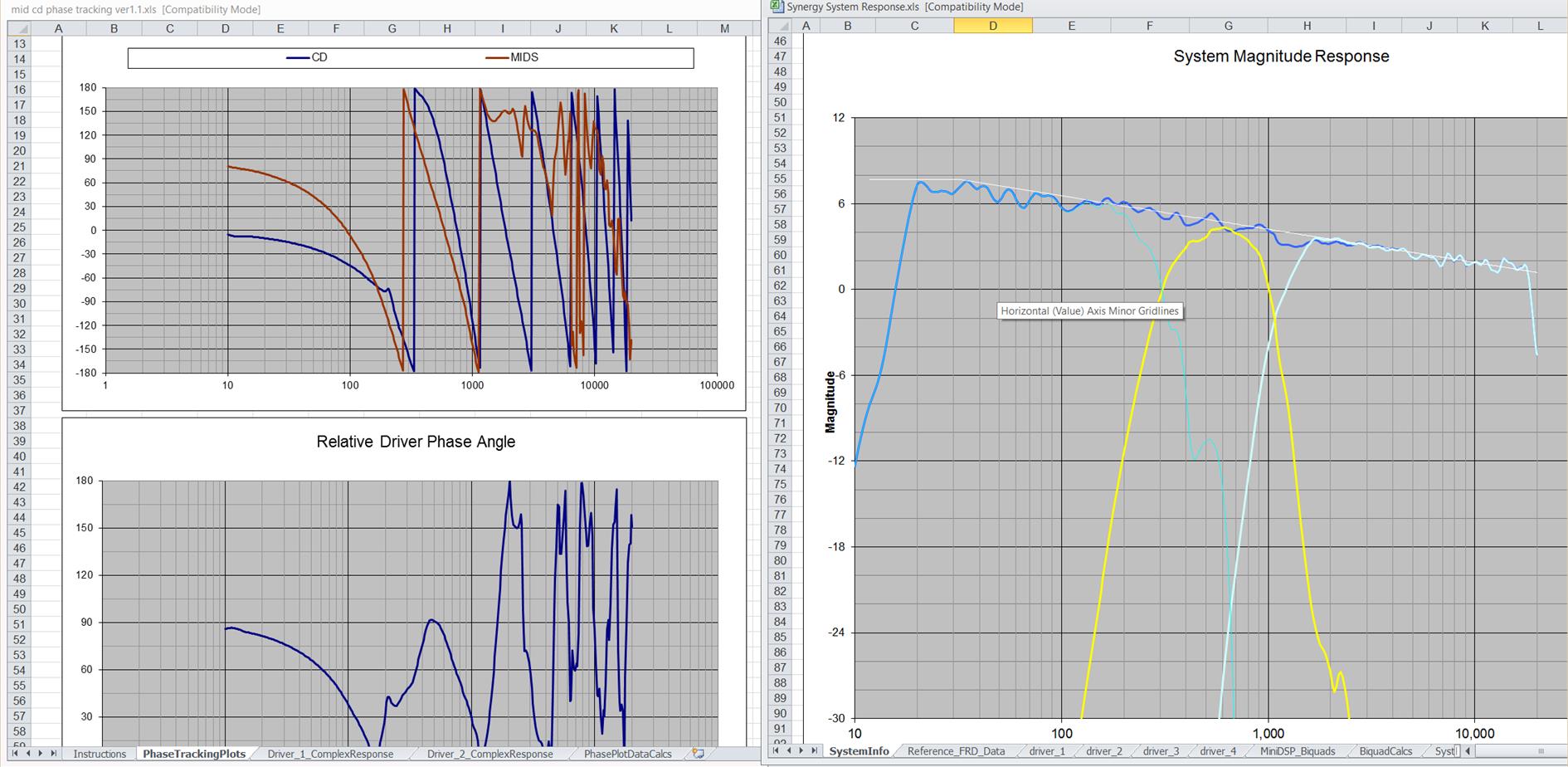Select row 13 header in phase tracking workbook

(19, 44)
